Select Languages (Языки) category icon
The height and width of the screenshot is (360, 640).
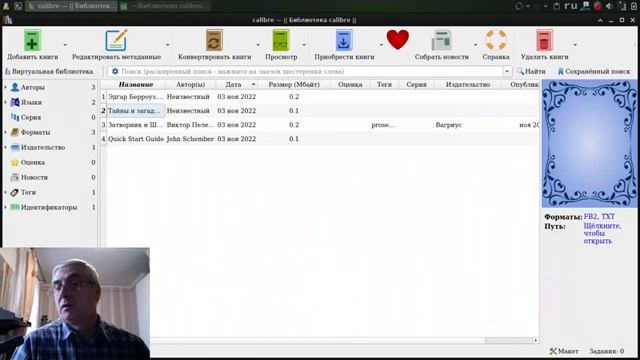click(15, 102)
